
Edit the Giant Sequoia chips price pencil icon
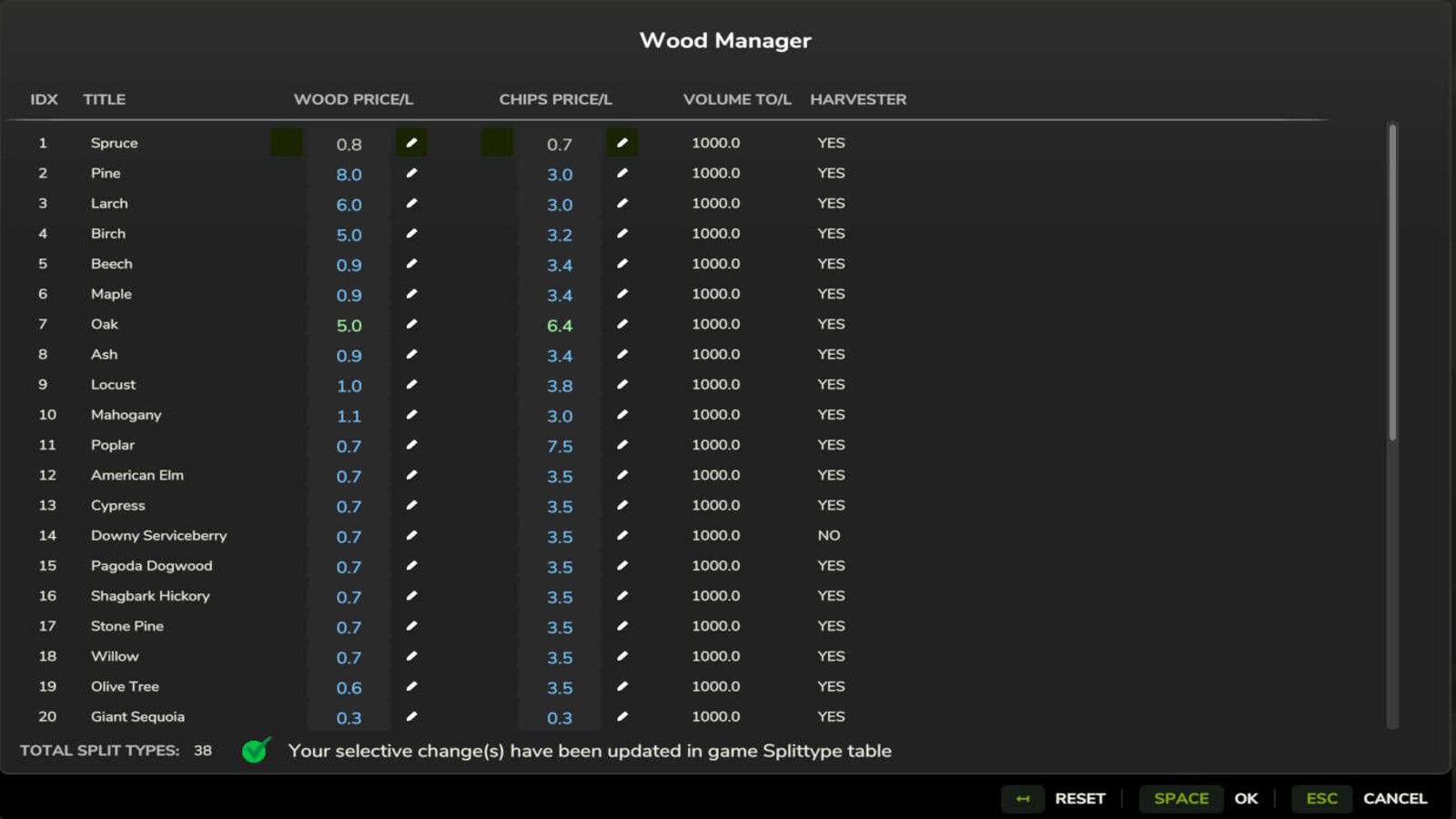[622, 716]
